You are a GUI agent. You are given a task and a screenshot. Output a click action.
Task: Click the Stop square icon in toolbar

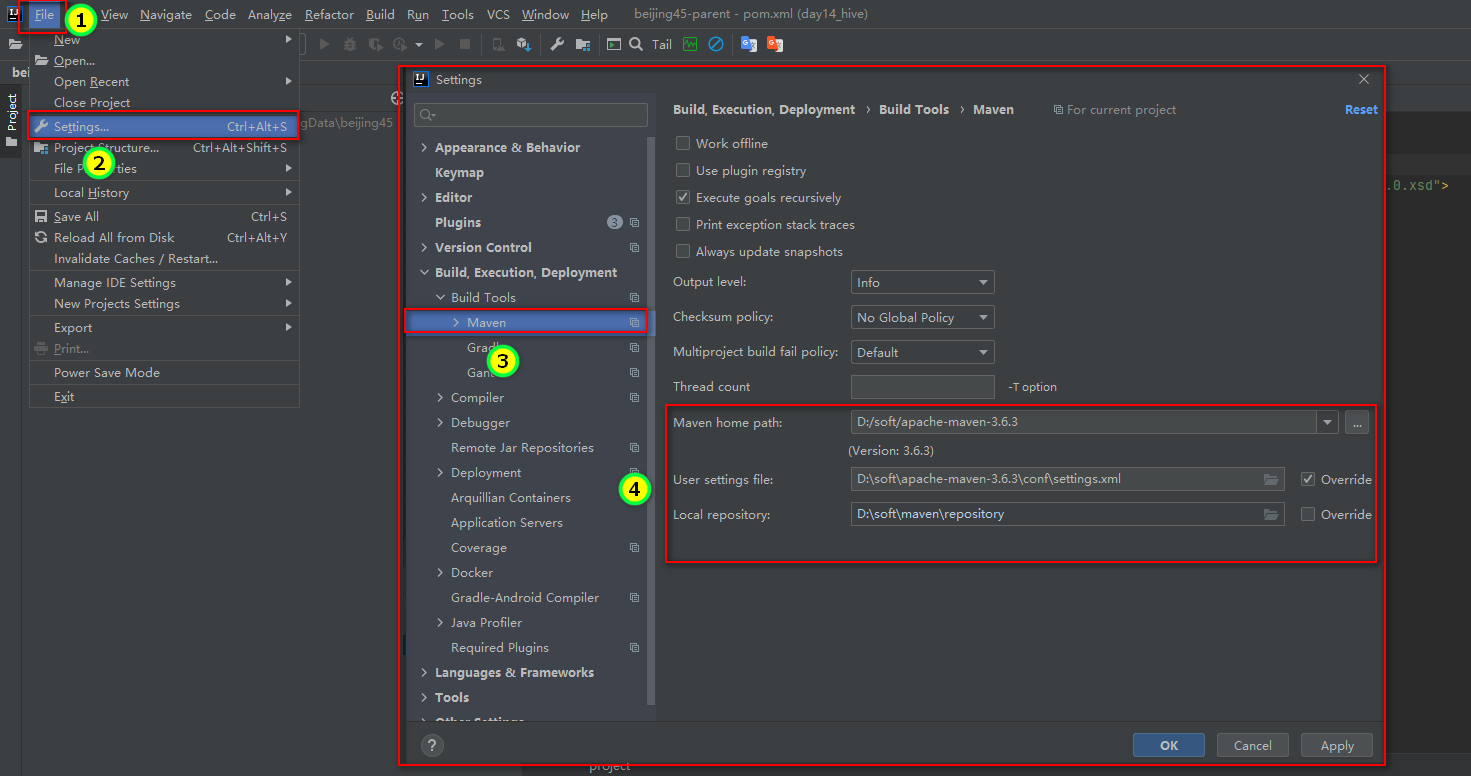(x=465, y=44)
